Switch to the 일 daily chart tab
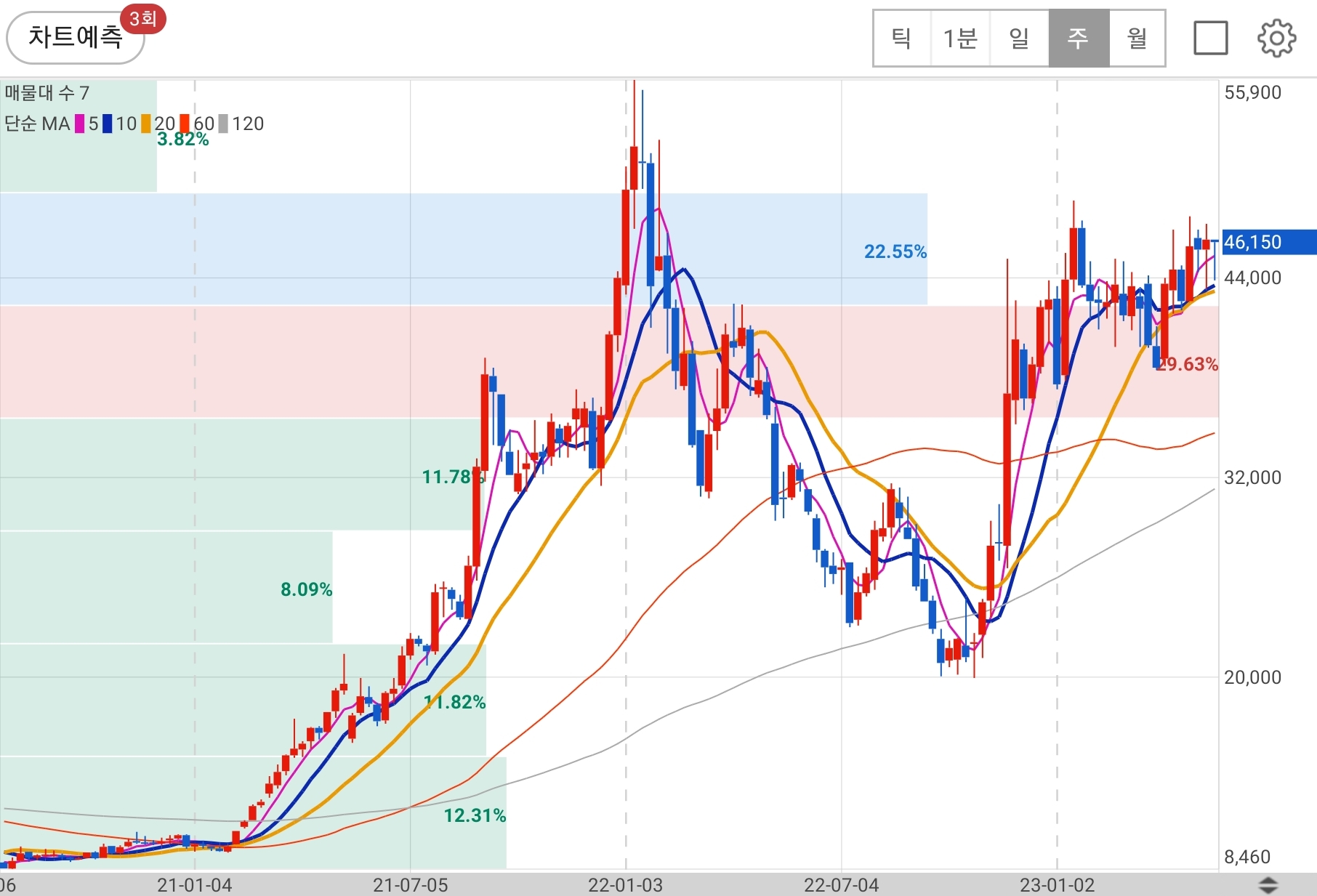Image resolution: width=1317 pixels, height=896 pixels. (1019, 39)
